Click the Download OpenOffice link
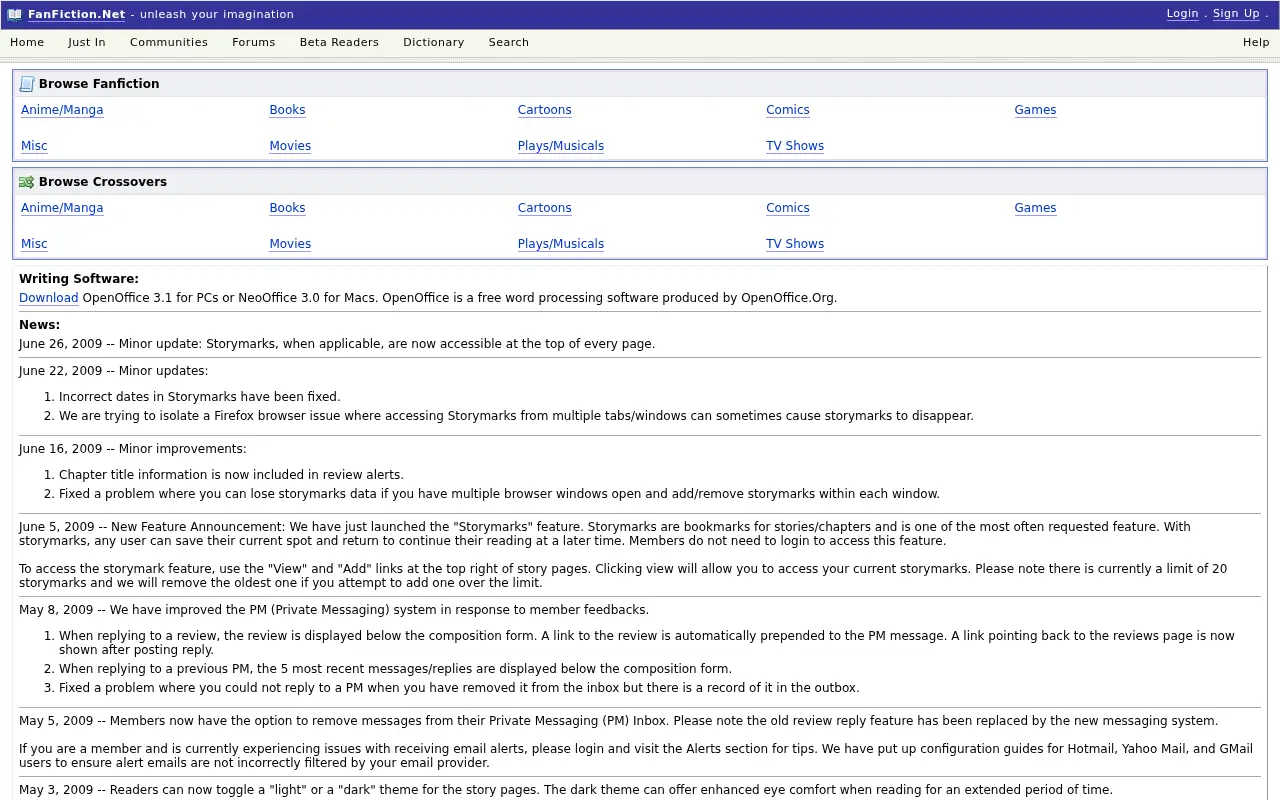The width and height of the screenshot is (1280, 800). tap(48, 298)
